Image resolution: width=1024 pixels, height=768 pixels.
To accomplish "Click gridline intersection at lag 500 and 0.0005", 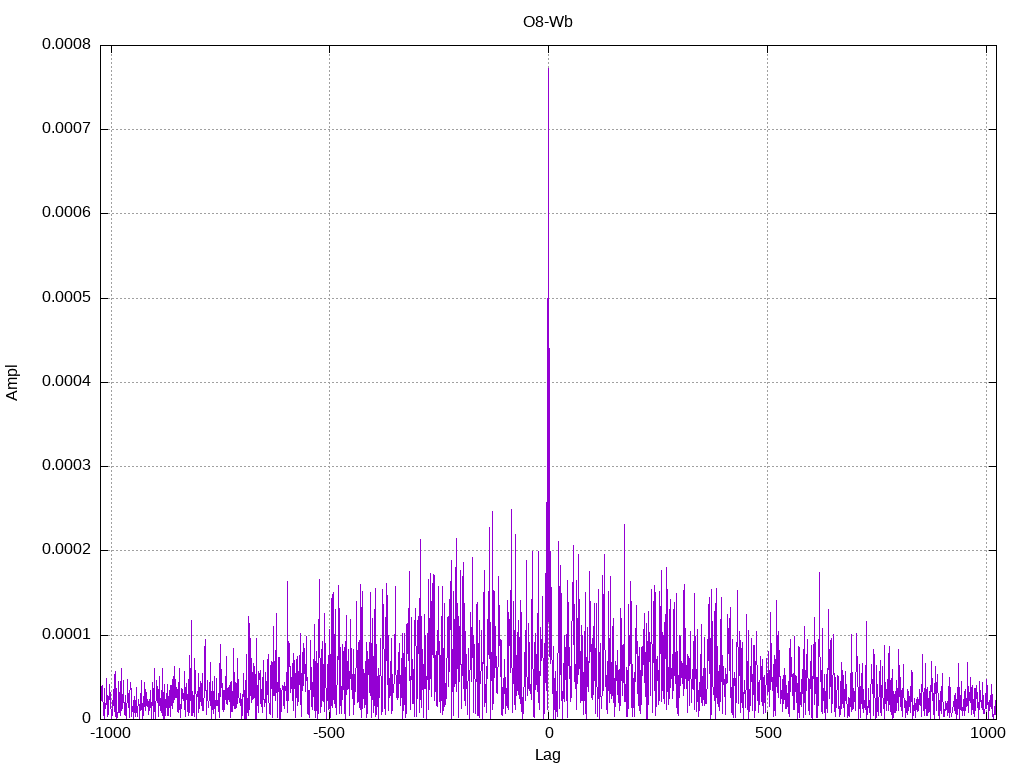I will click(767, 298).
